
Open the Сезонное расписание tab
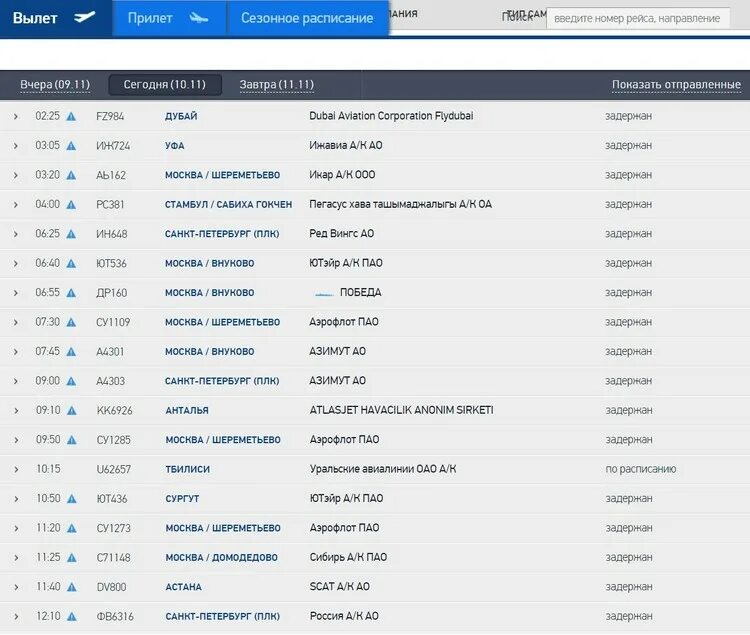click(x=307, y=18)
